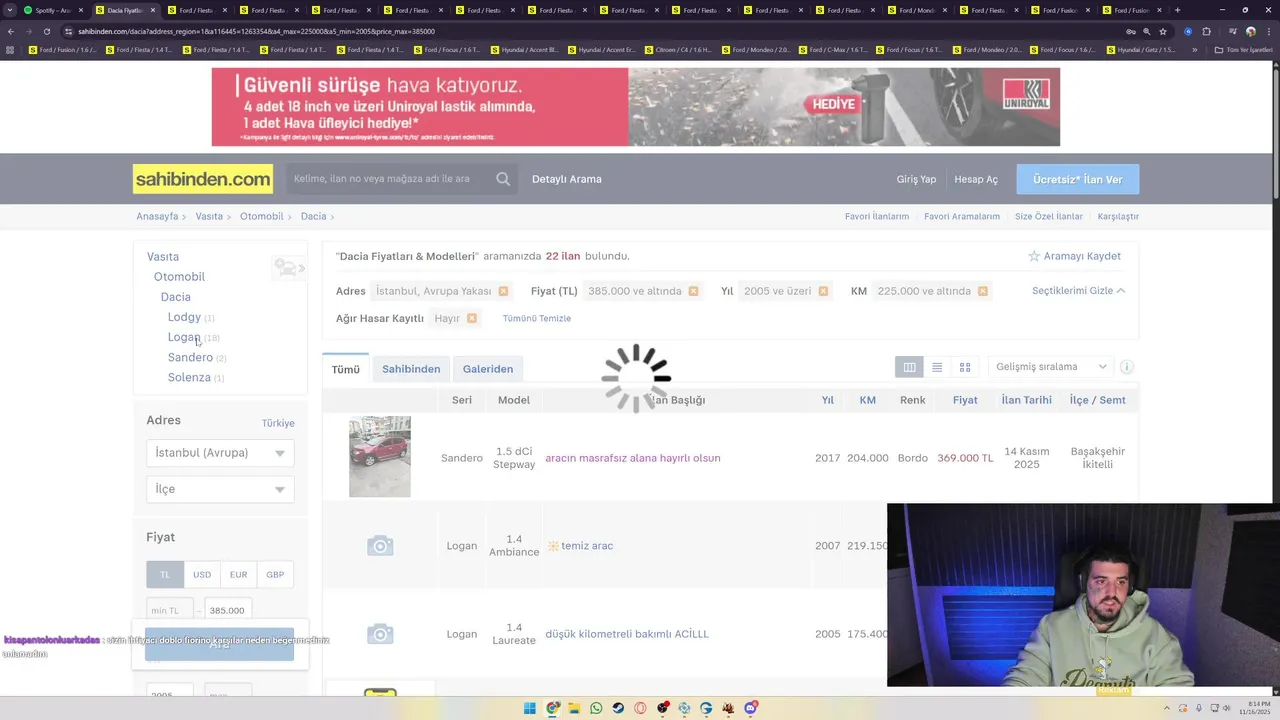Select USD currency

202,574
